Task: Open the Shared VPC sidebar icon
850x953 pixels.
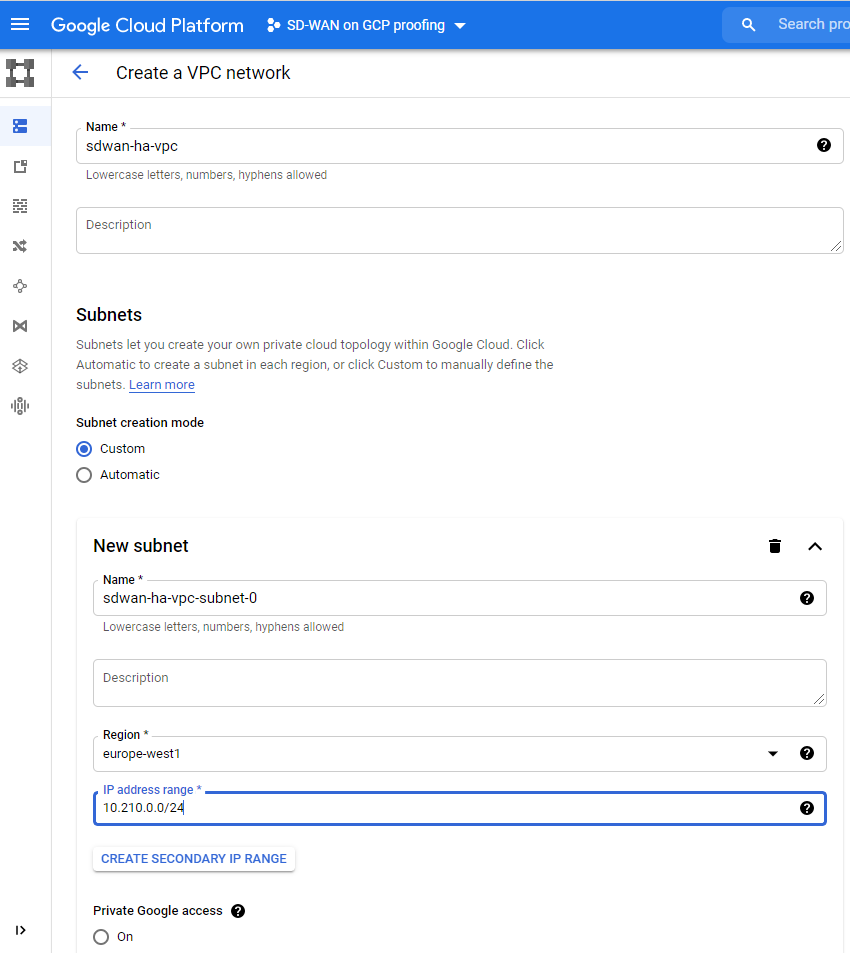Action: (20, 326)
